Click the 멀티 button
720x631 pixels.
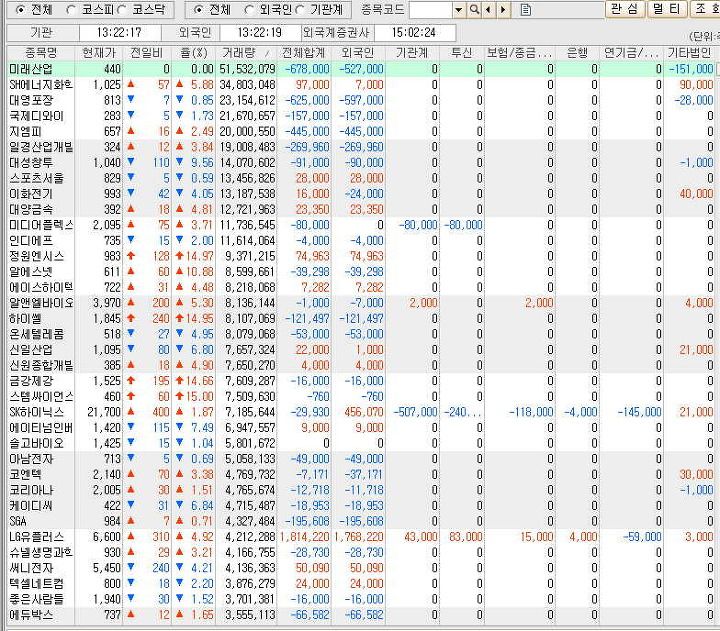(667, 9)
